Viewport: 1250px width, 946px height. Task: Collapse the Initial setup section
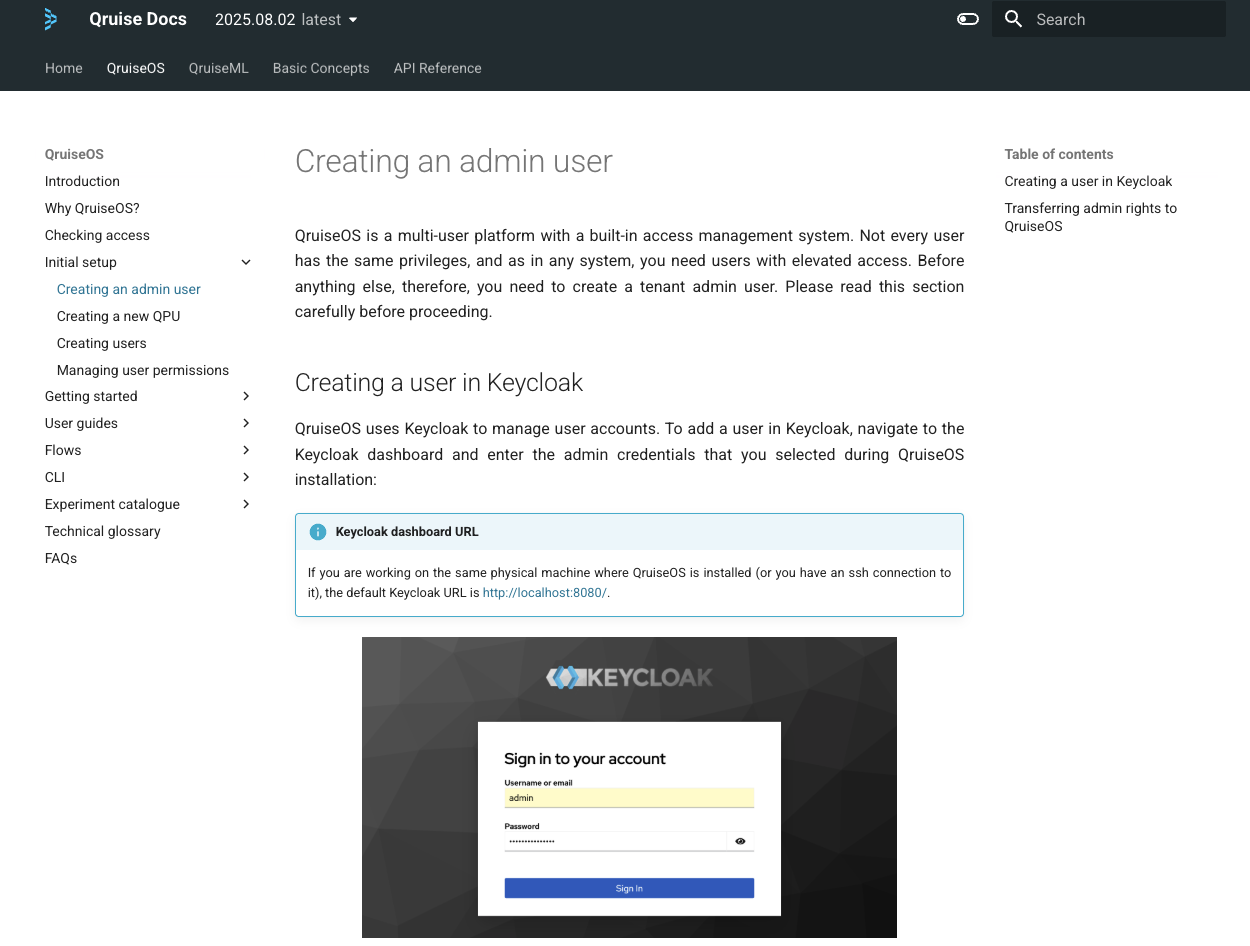click(x=246, y=262)
